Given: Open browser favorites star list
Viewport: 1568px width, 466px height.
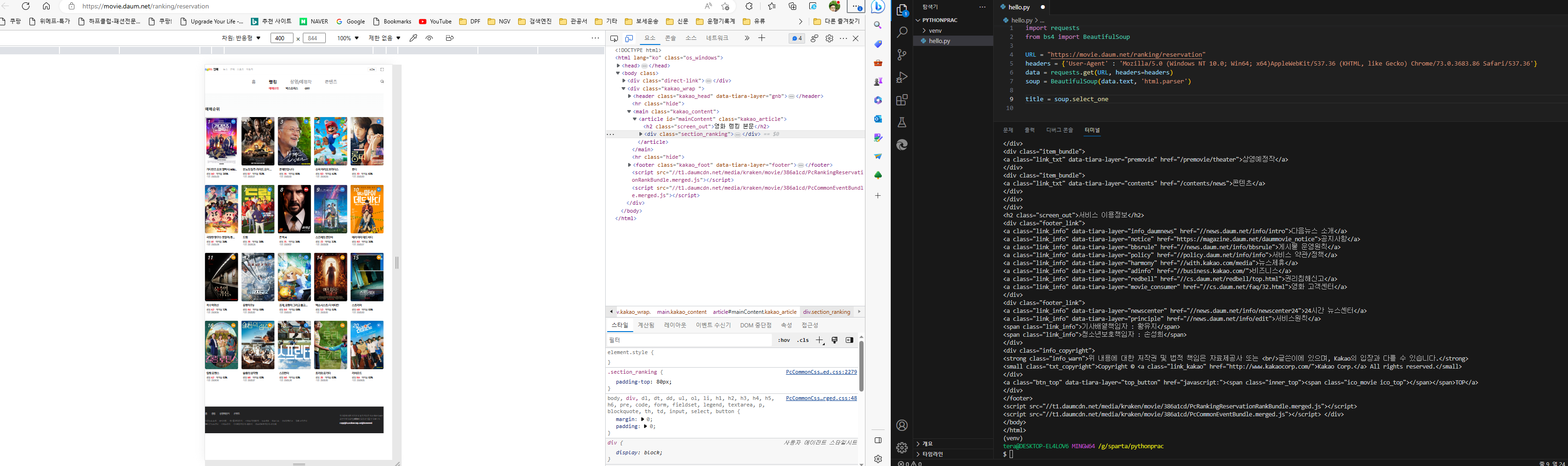Looking at the screenshot, I should [772, 6].
